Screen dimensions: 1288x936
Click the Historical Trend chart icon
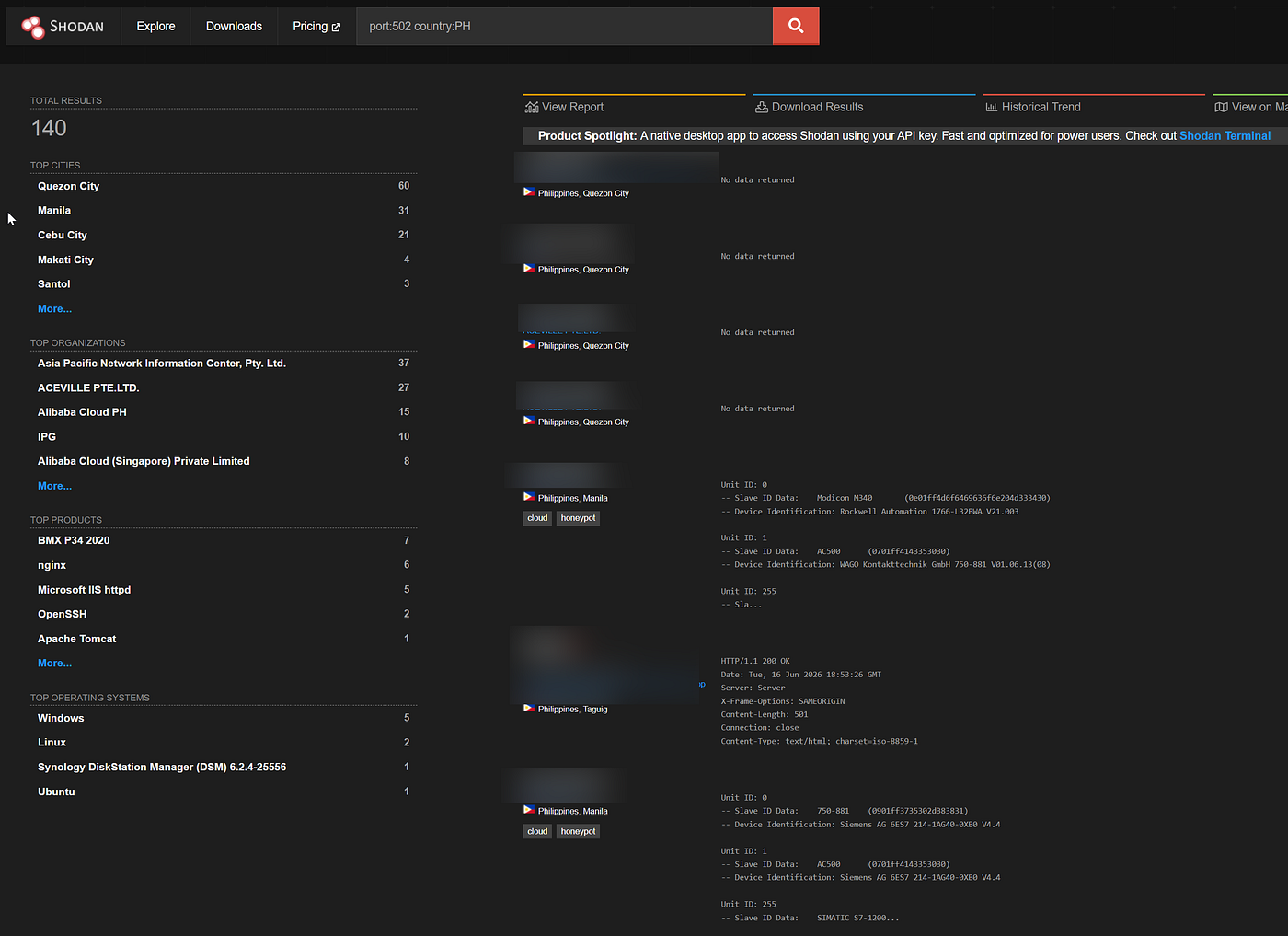992,107
